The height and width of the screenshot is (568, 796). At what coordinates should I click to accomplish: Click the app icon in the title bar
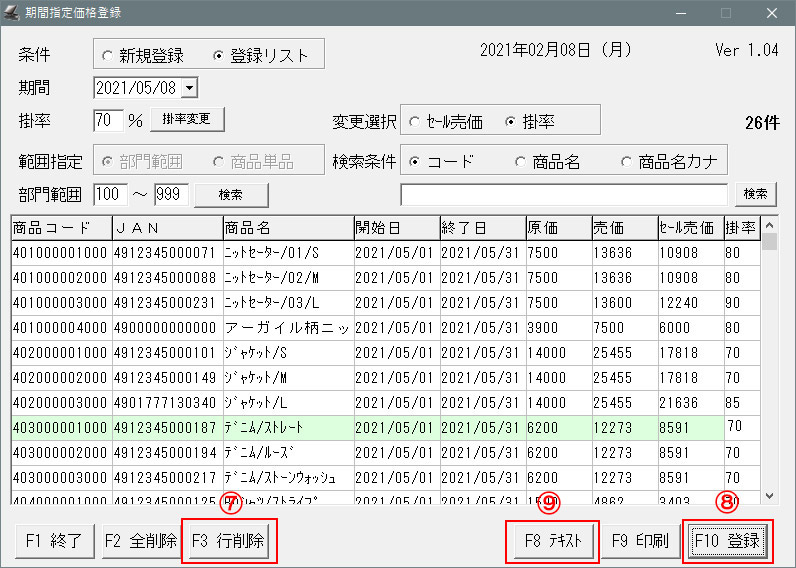pyautogui.click(x=13, y=13)
